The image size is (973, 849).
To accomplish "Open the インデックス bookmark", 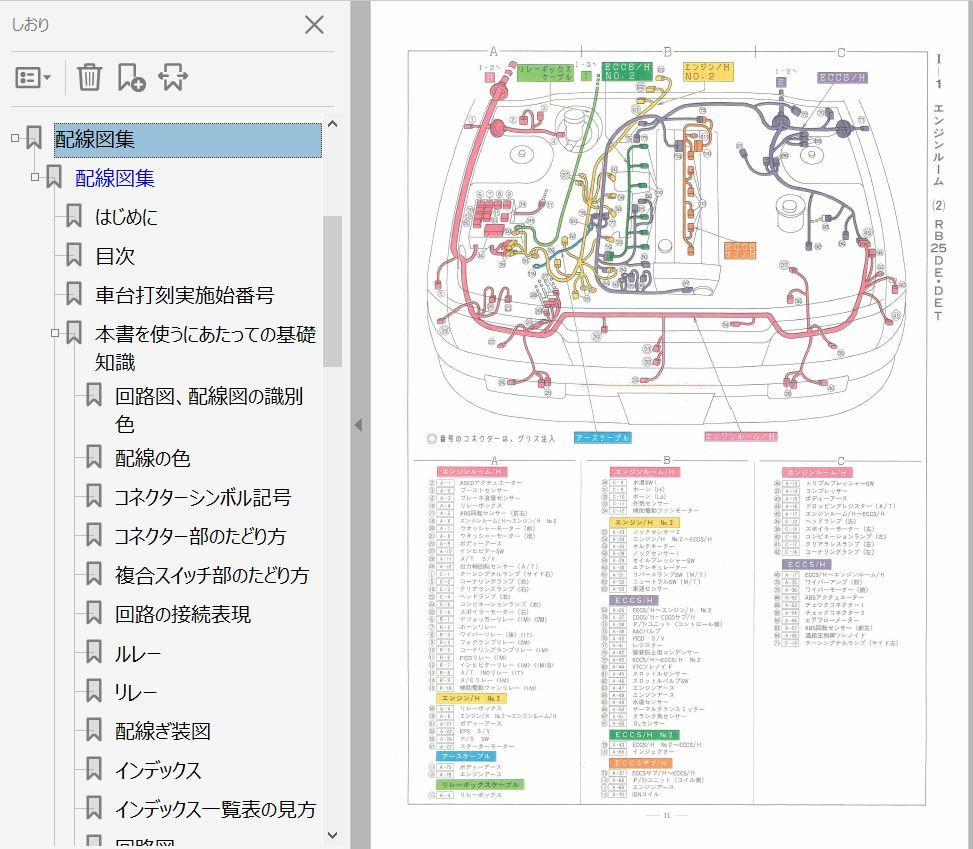I will tap(158, 771).
